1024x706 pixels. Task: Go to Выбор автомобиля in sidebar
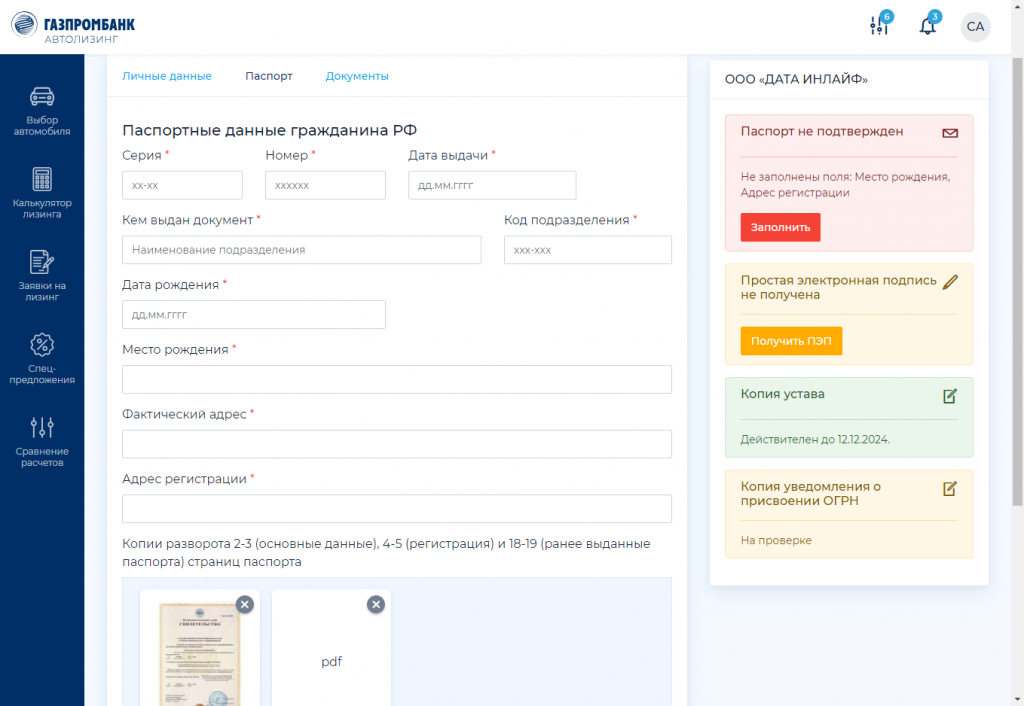42,111
